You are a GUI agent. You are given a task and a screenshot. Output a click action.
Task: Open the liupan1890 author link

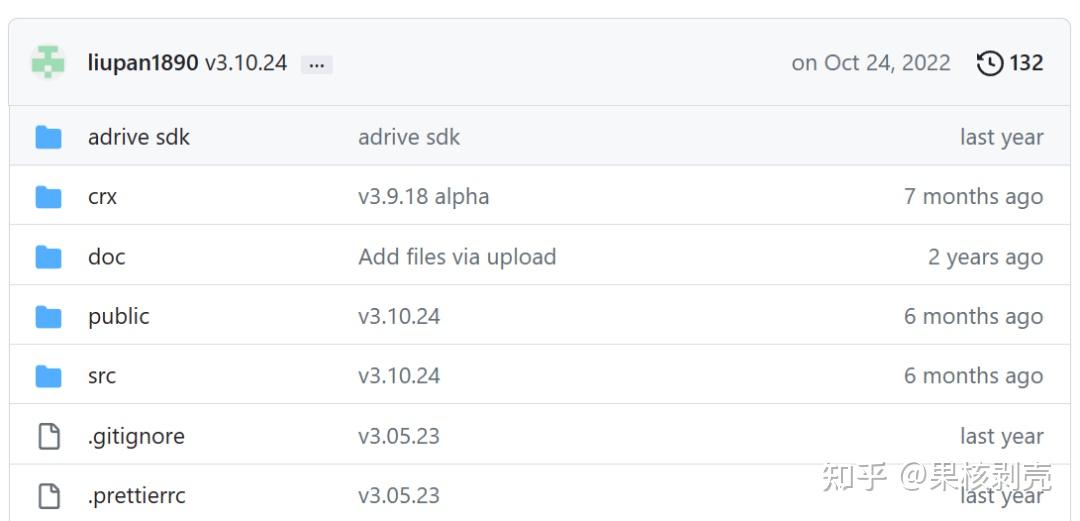(x=143, y=63)
